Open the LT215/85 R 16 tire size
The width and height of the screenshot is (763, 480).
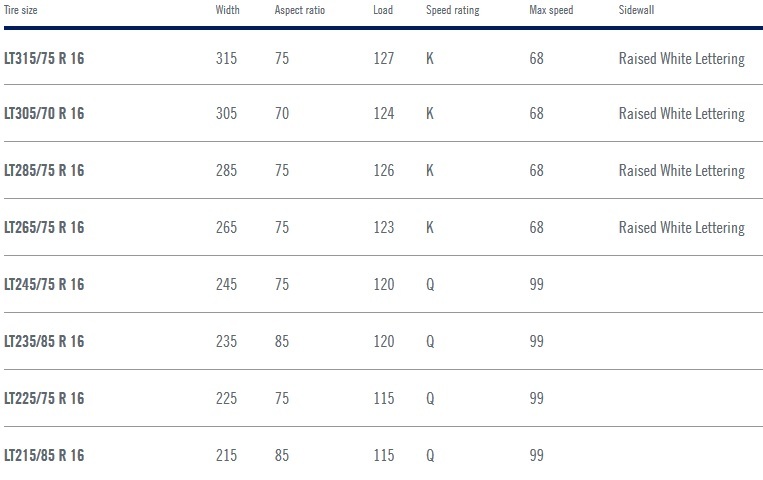click(x=44, y=455)
